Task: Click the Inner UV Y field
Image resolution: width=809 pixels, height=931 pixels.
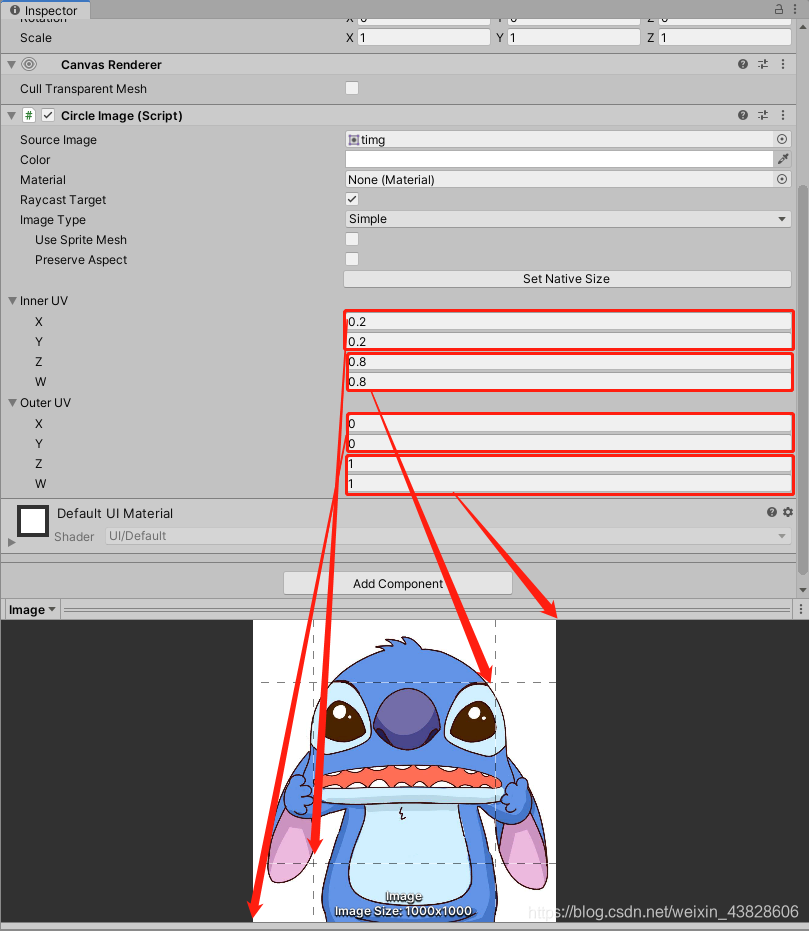Action: [568, 341]
